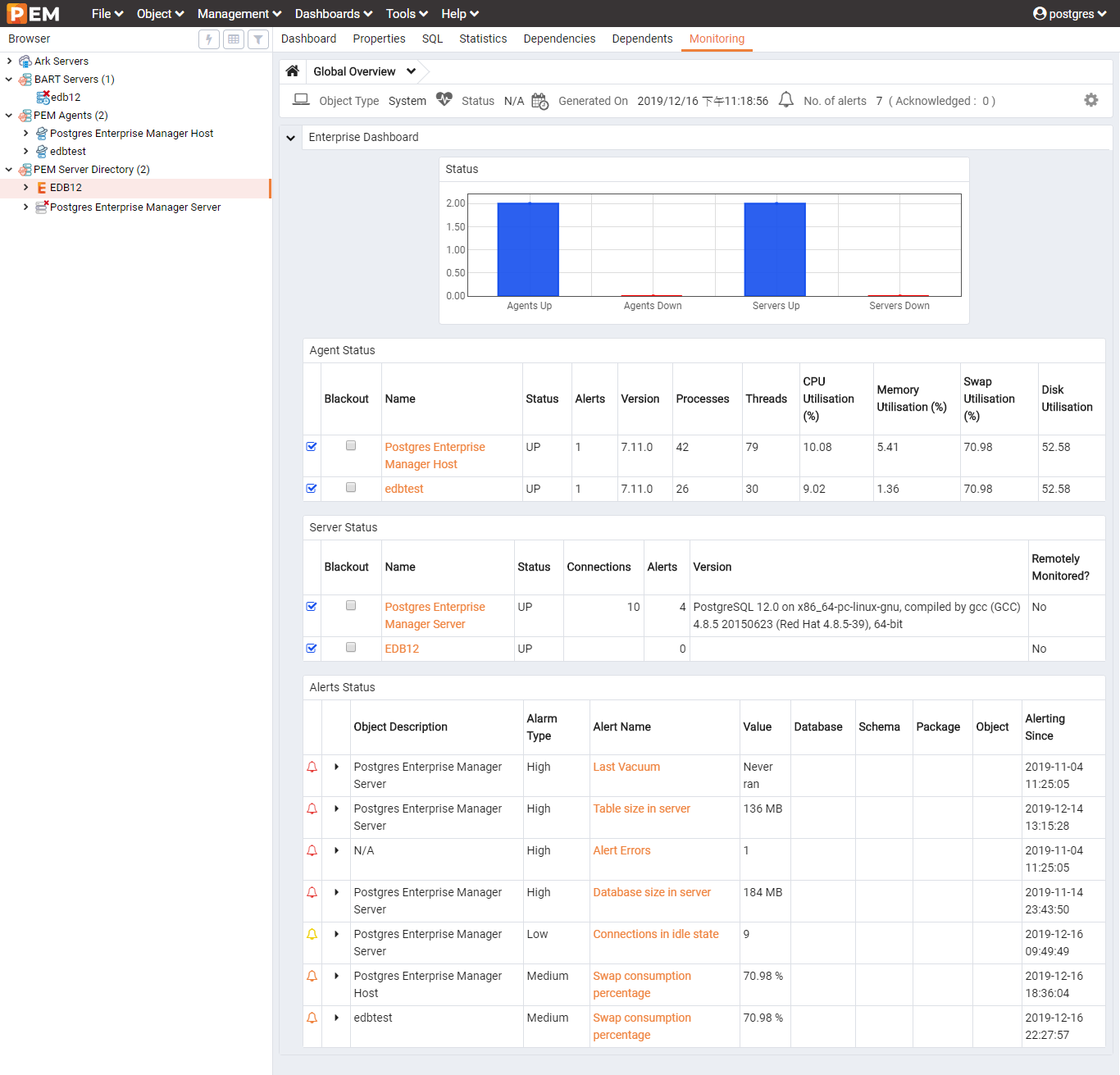Collapse the PEM Agents tree node
Viewport: 1120px width, 1075px height.
tap(9, 116)
